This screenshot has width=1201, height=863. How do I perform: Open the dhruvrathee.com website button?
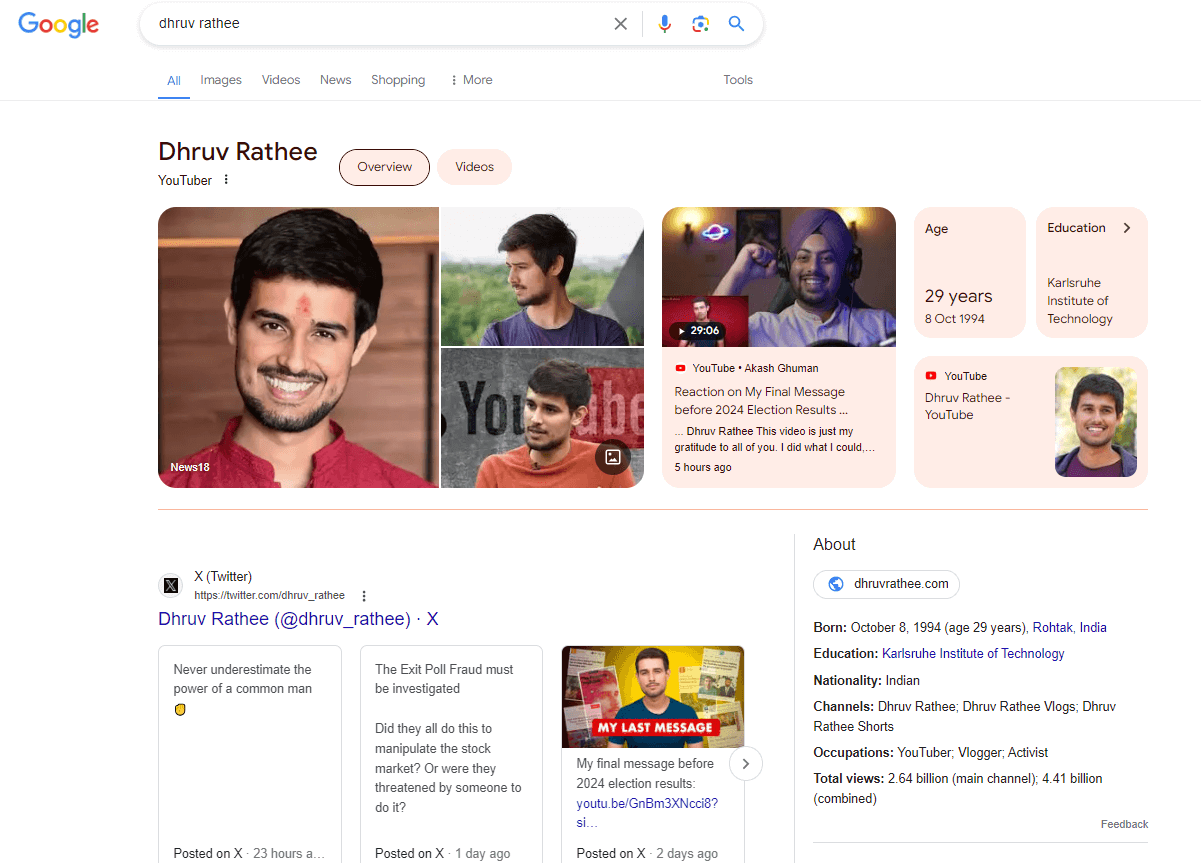(886, 584)
